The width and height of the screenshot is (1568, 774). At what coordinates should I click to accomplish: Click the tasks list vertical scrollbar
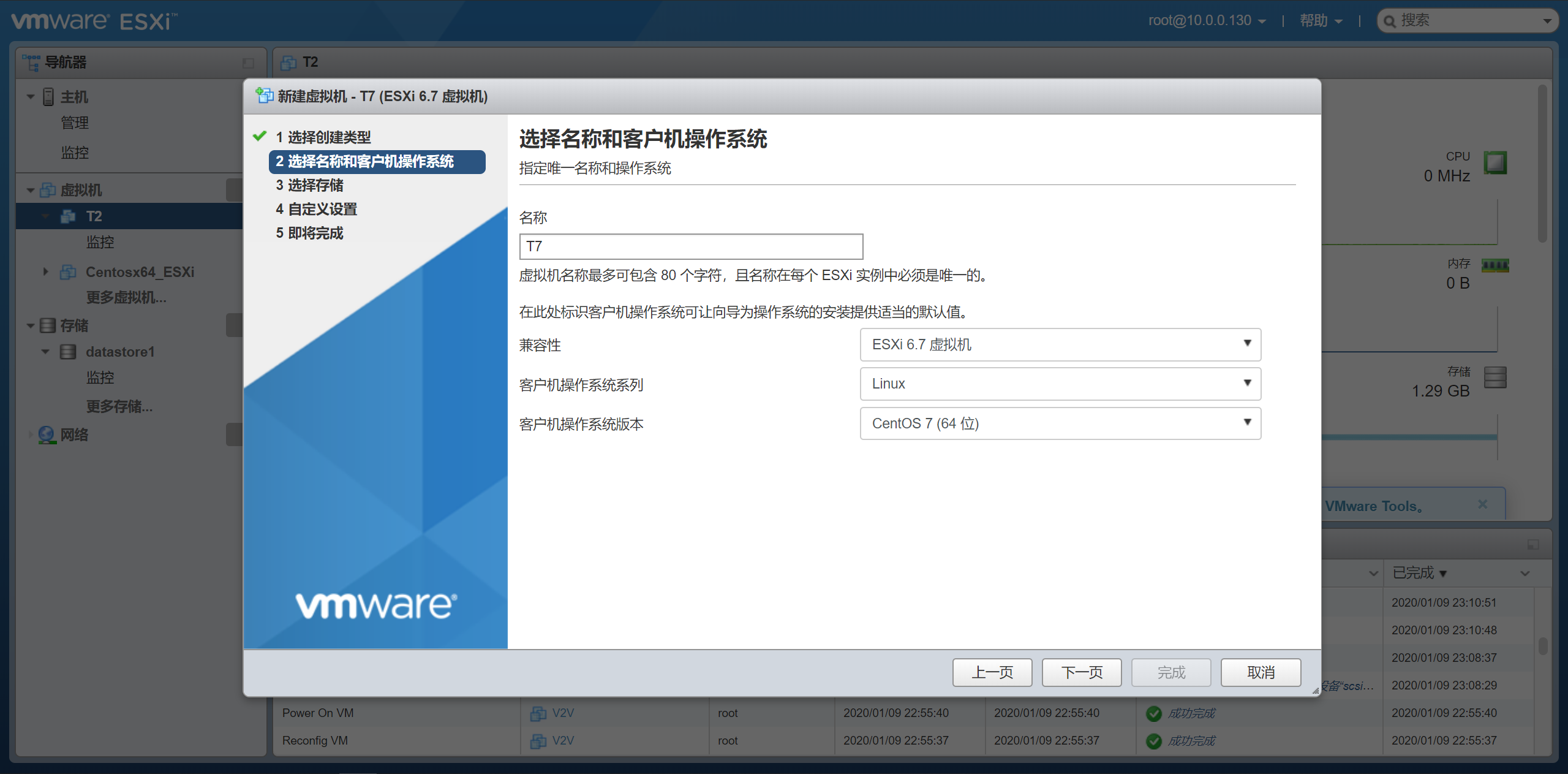click(1543, 646)
